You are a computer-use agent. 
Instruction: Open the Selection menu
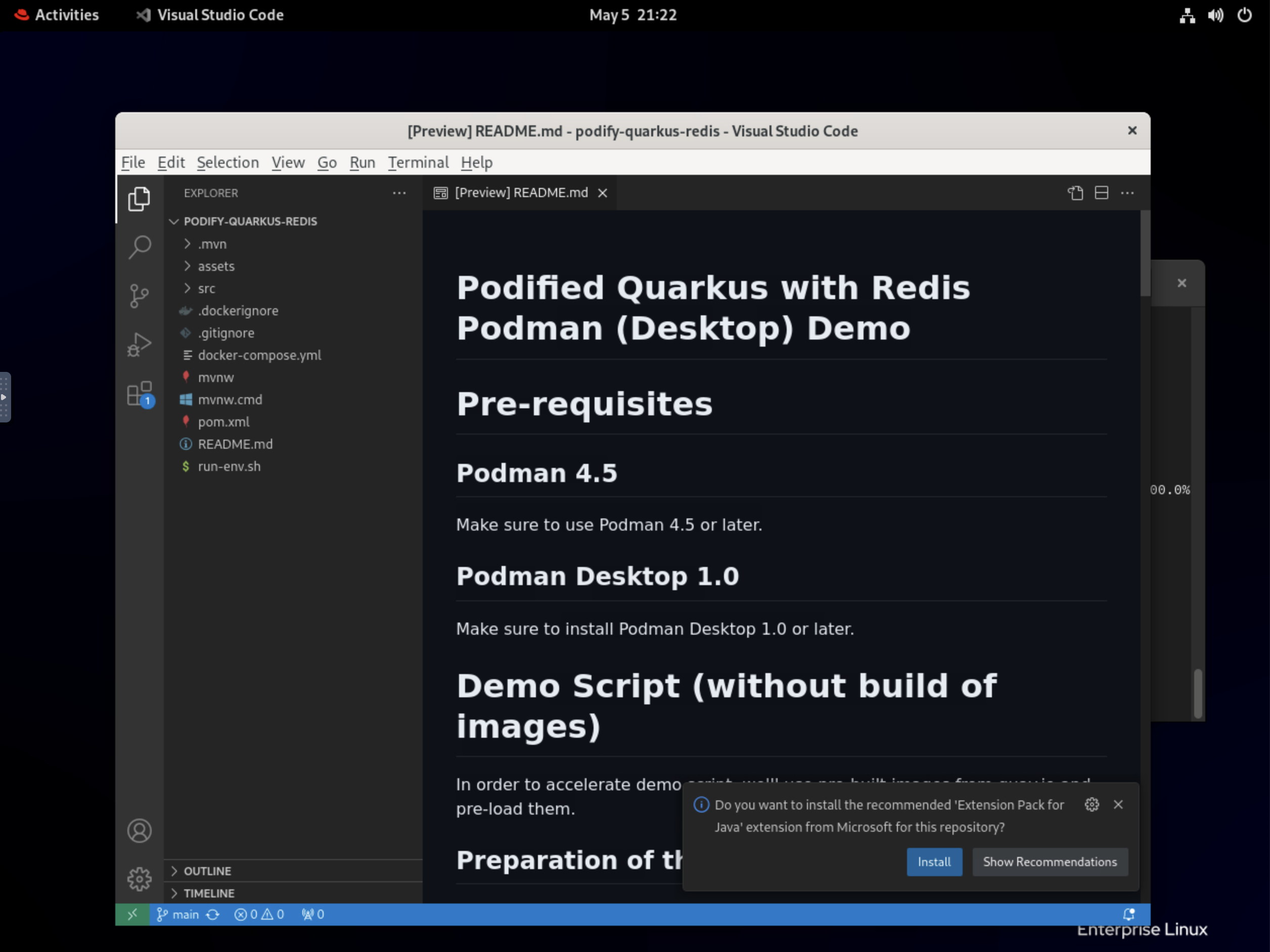[228, 162]
